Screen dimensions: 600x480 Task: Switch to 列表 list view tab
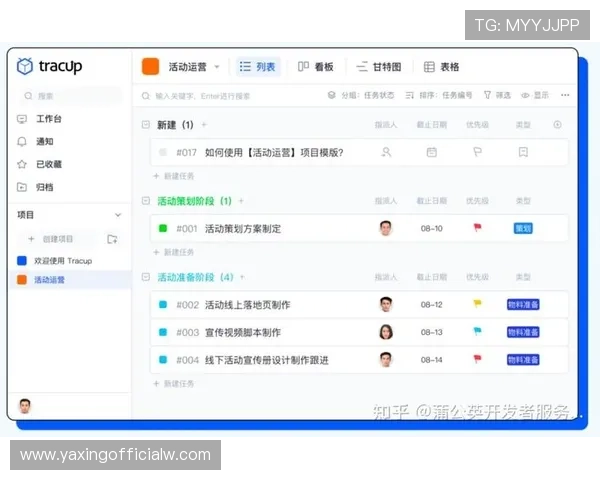click(x=258, y=67)
